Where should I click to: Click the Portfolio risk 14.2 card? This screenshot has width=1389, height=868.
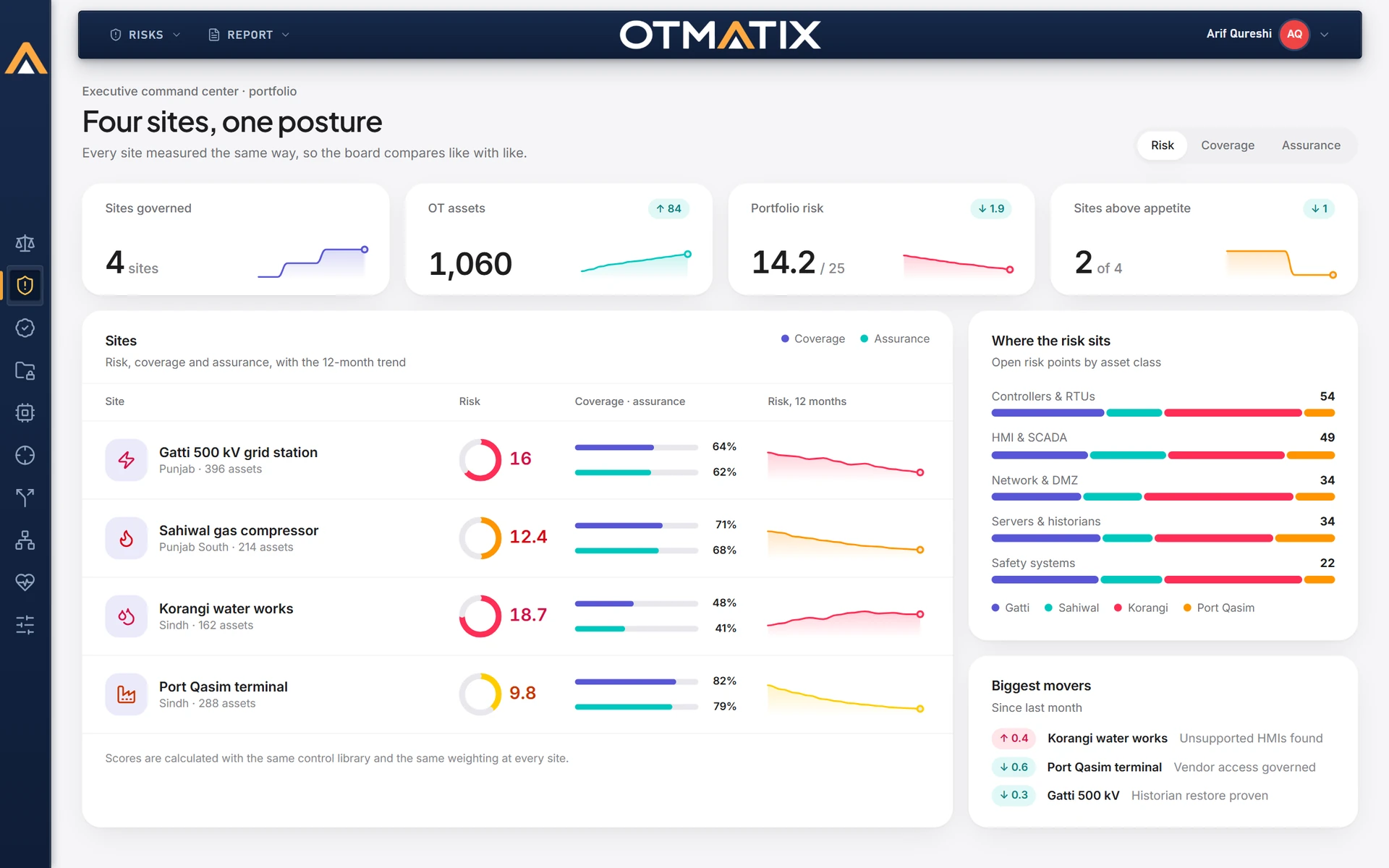pos(881,239)
